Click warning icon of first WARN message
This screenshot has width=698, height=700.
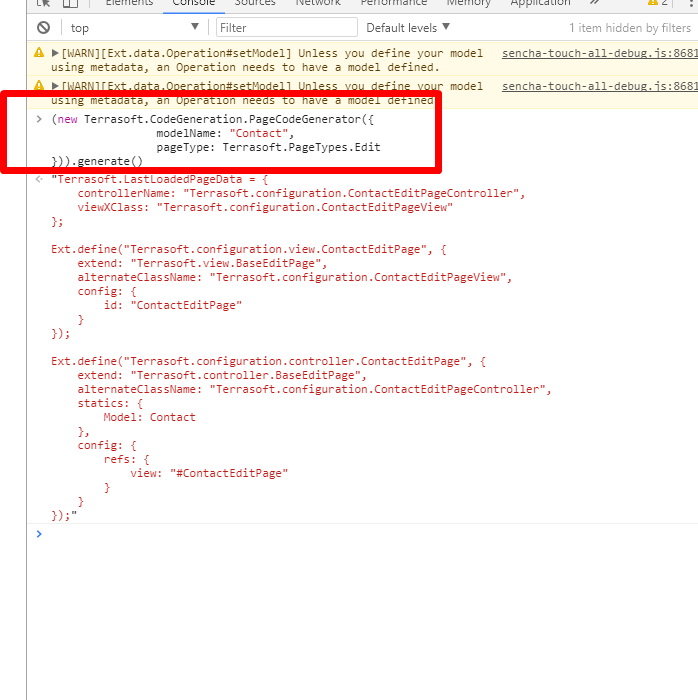click(39, 53)
